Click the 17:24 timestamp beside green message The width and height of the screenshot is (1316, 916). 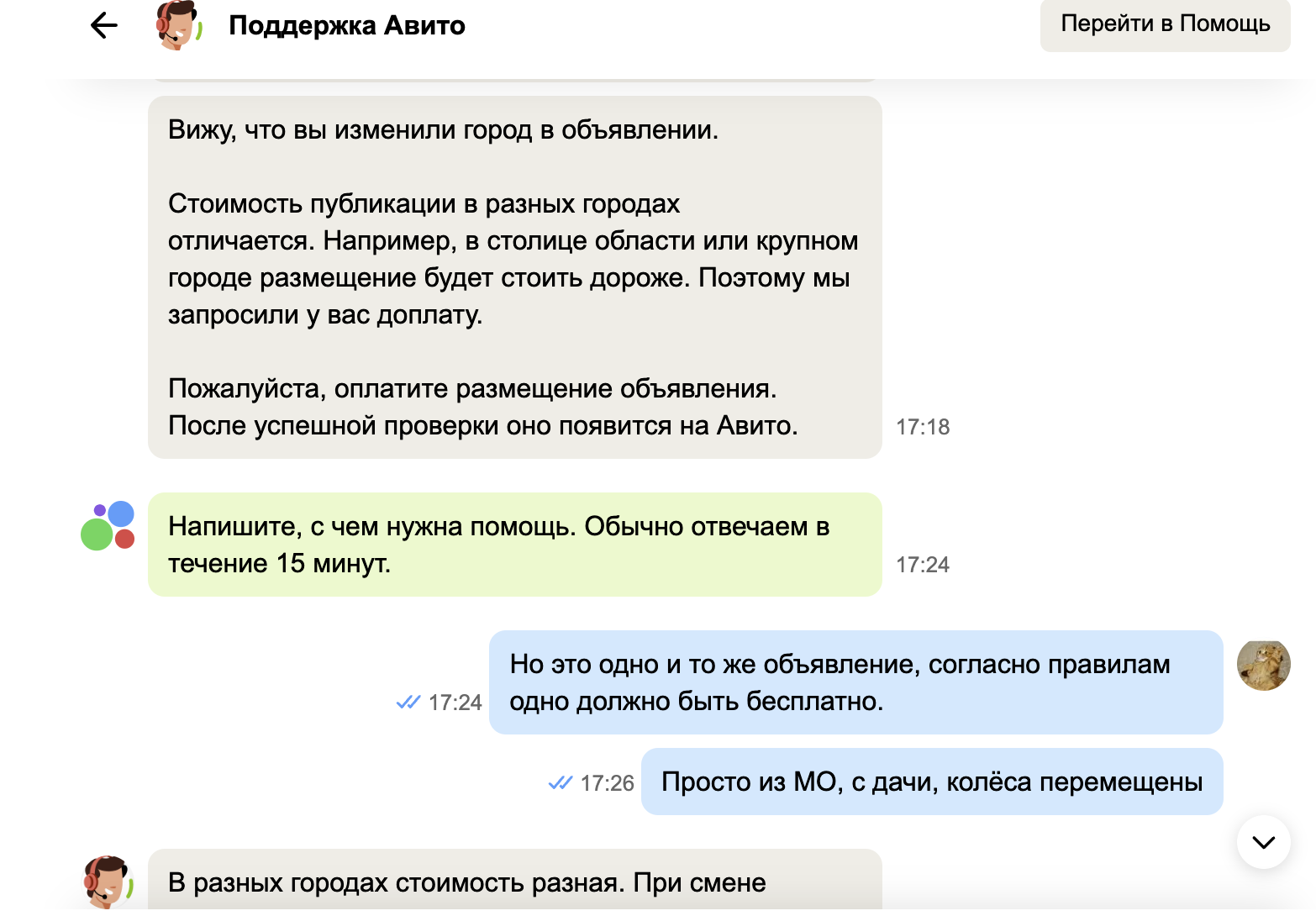tap(923, 565)
